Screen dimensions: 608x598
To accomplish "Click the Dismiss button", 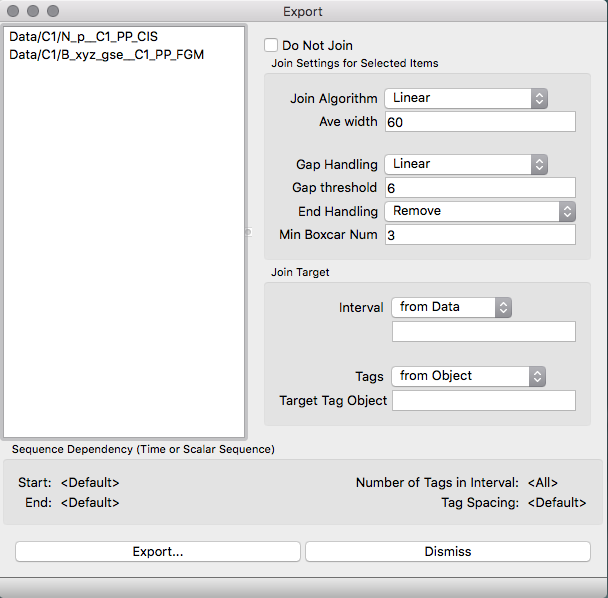I will coord(447,551).
